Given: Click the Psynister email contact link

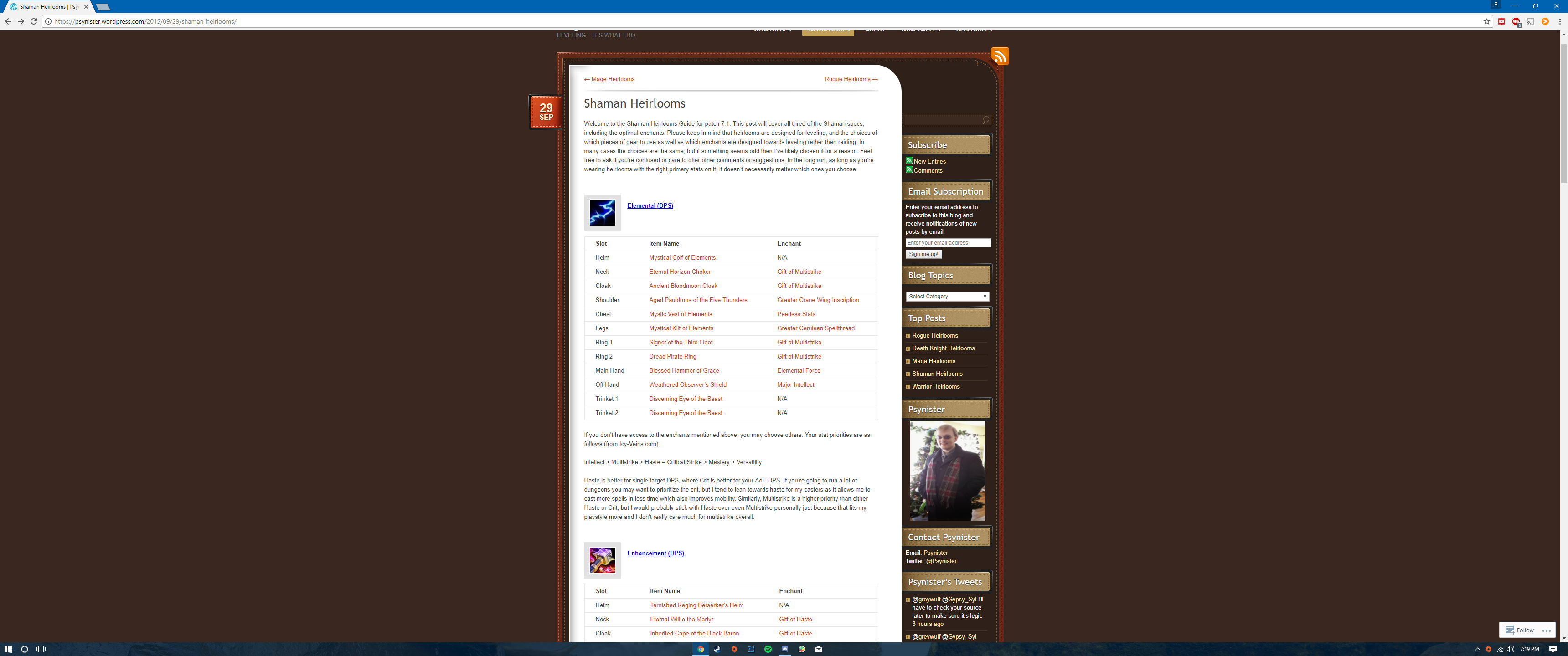Looking at the screenshot, I should point(935,553).
